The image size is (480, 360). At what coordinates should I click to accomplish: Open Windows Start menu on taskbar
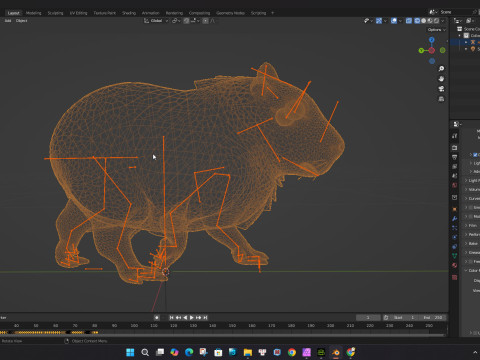(130, 352)
